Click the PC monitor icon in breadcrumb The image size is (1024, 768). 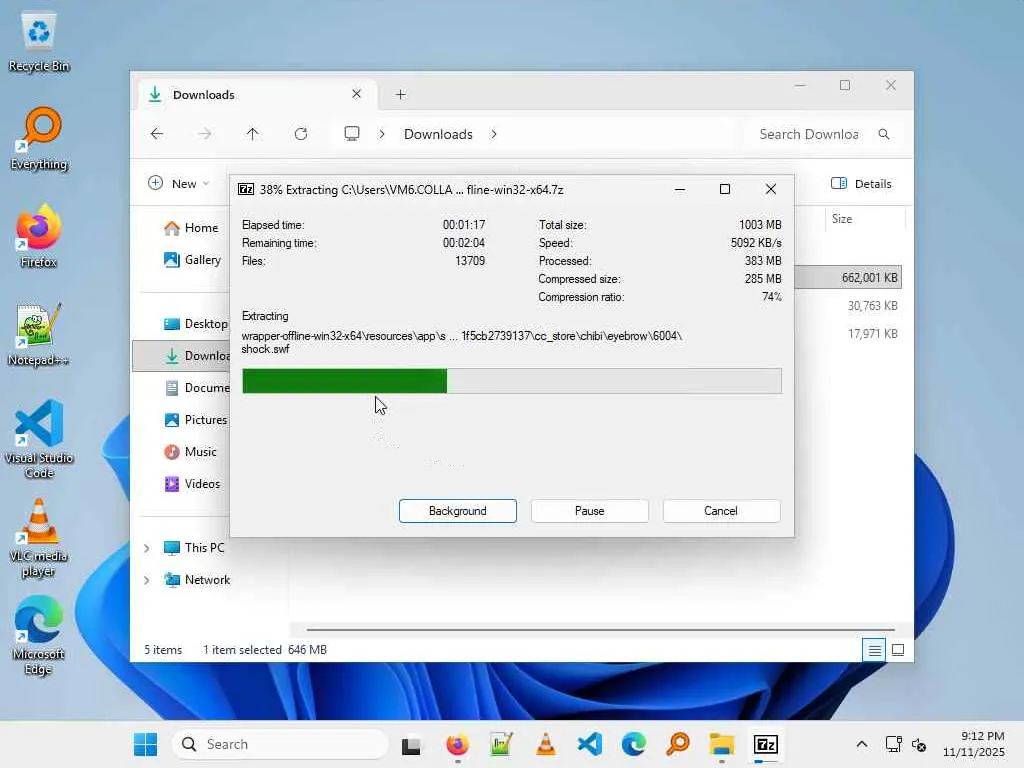352,134
